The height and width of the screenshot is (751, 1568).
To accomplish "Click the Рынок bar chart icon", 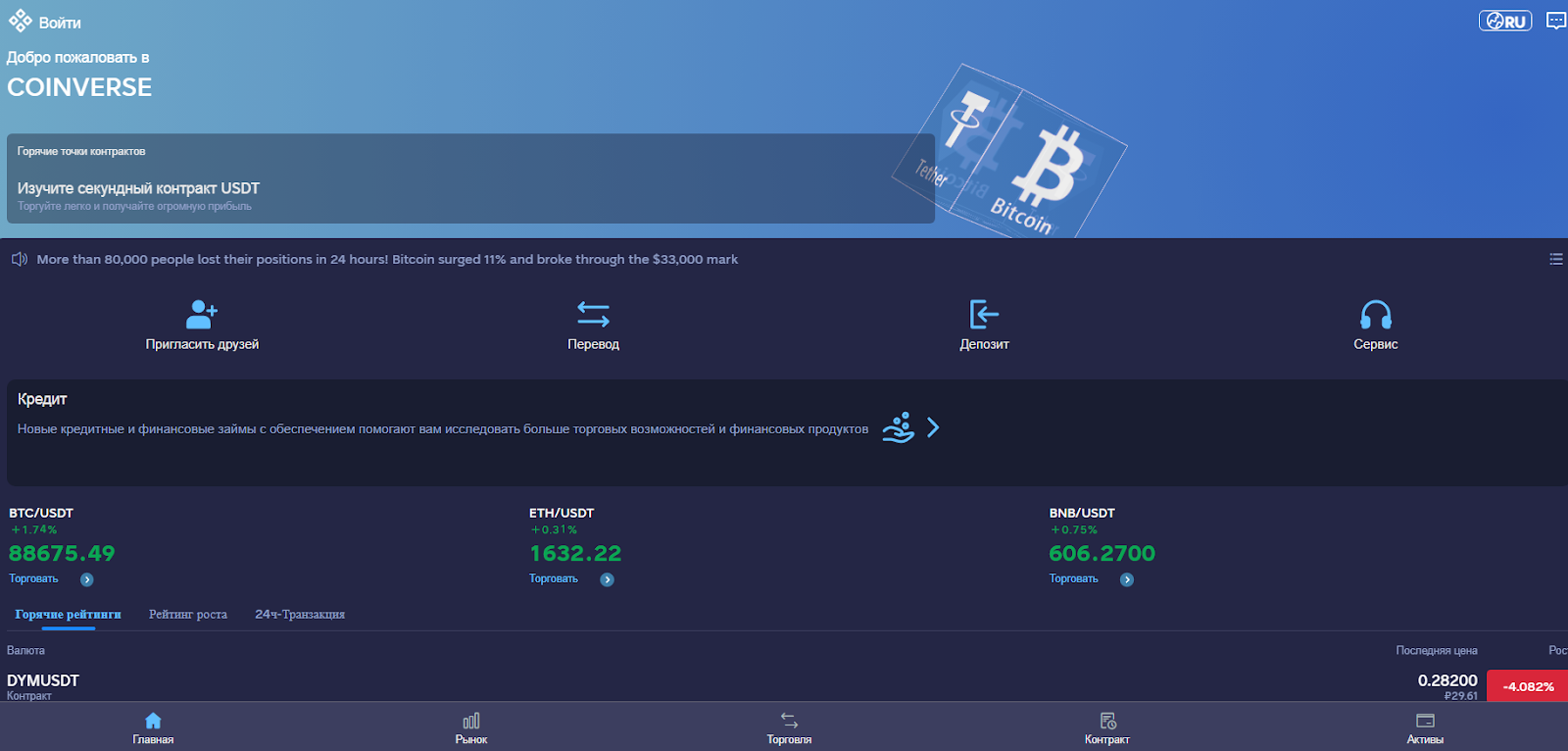I will tap(471, 721).
